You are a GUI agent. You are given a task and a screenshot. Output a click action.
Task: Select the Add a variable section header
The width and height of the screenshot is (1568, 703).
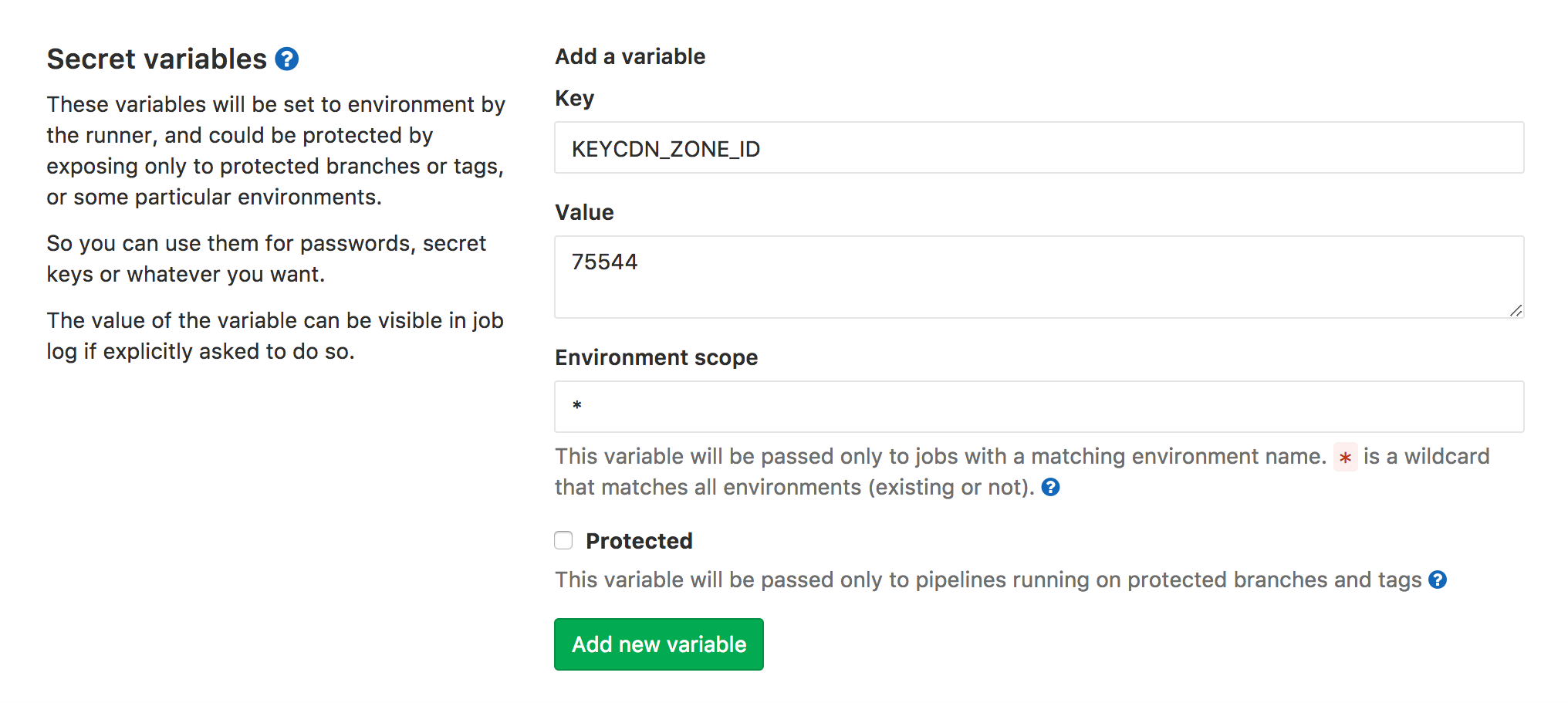coord(629,56)
